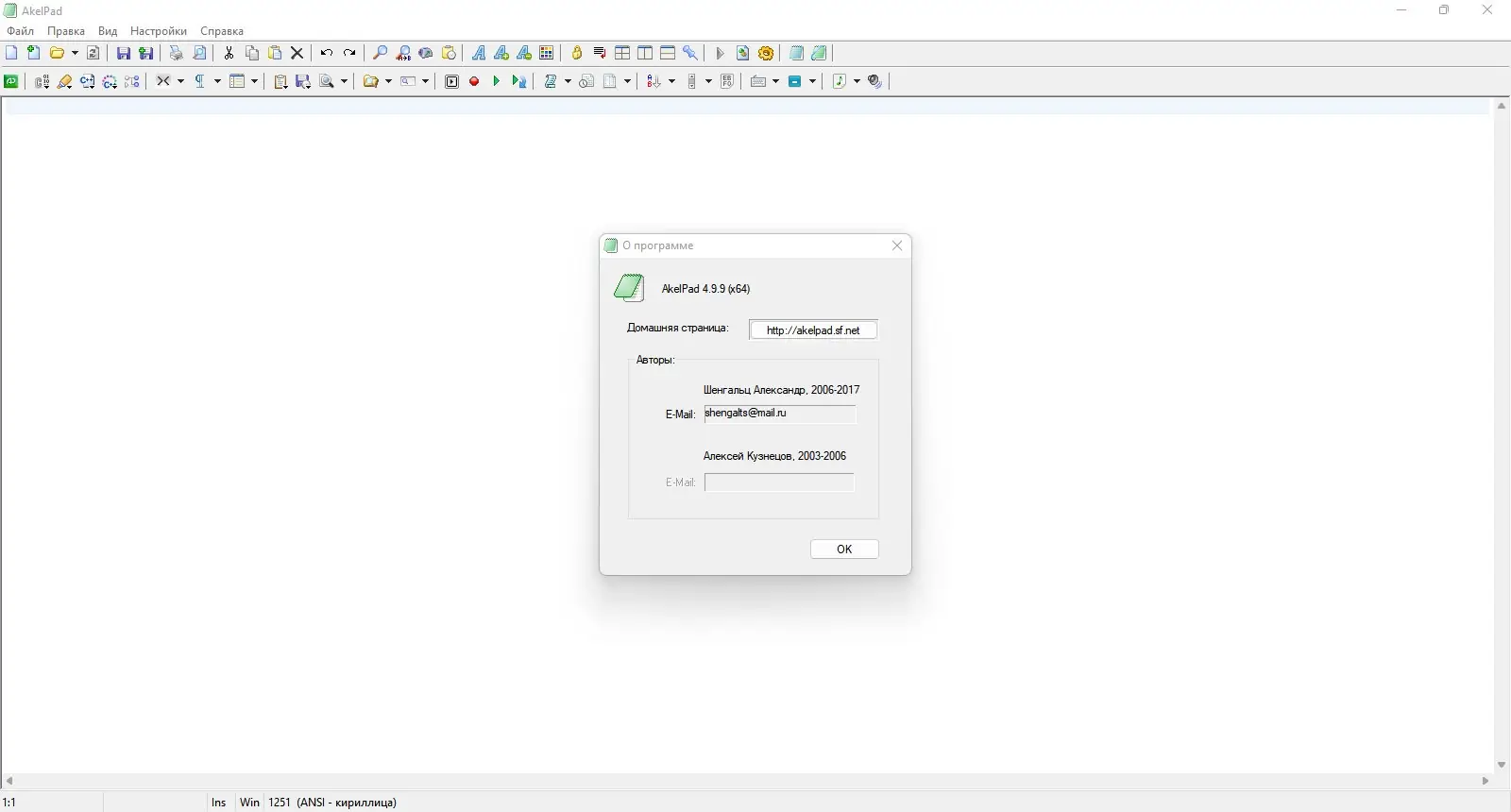This screenshot has width=1511, height=812.
Task: Open dropdown next to the music note icon
Action: [857, 81]
